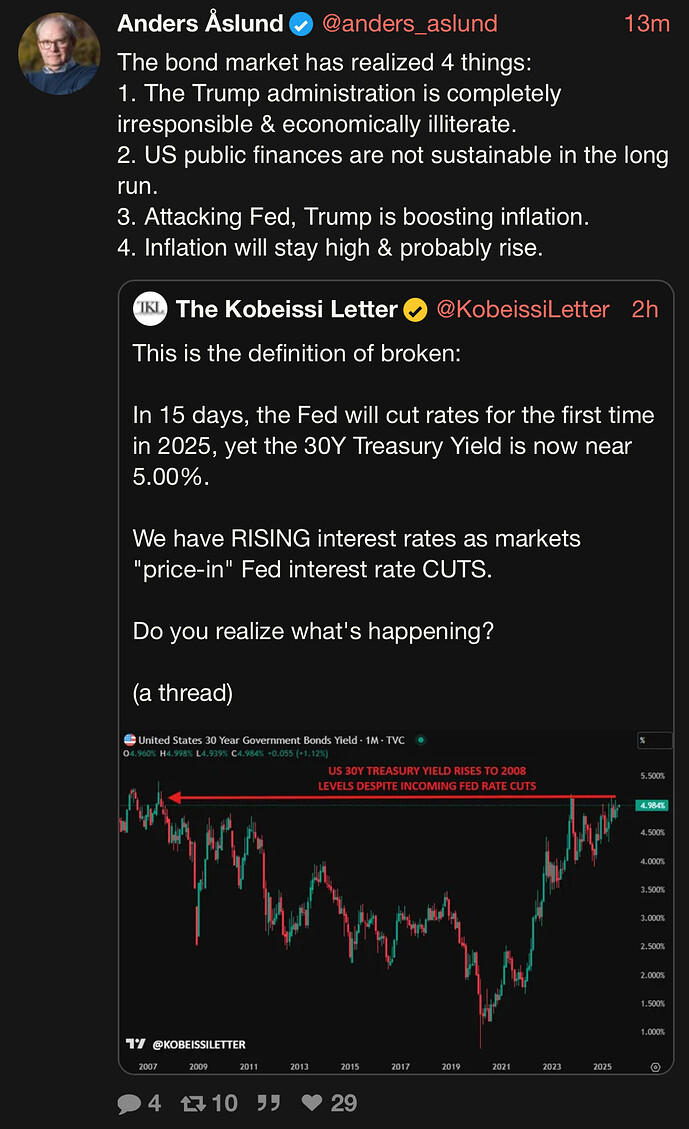The height and width of the screenshot is (1129, 689).
Task: Click the US flag icon on the chart
Action: [x=129, y=740]
